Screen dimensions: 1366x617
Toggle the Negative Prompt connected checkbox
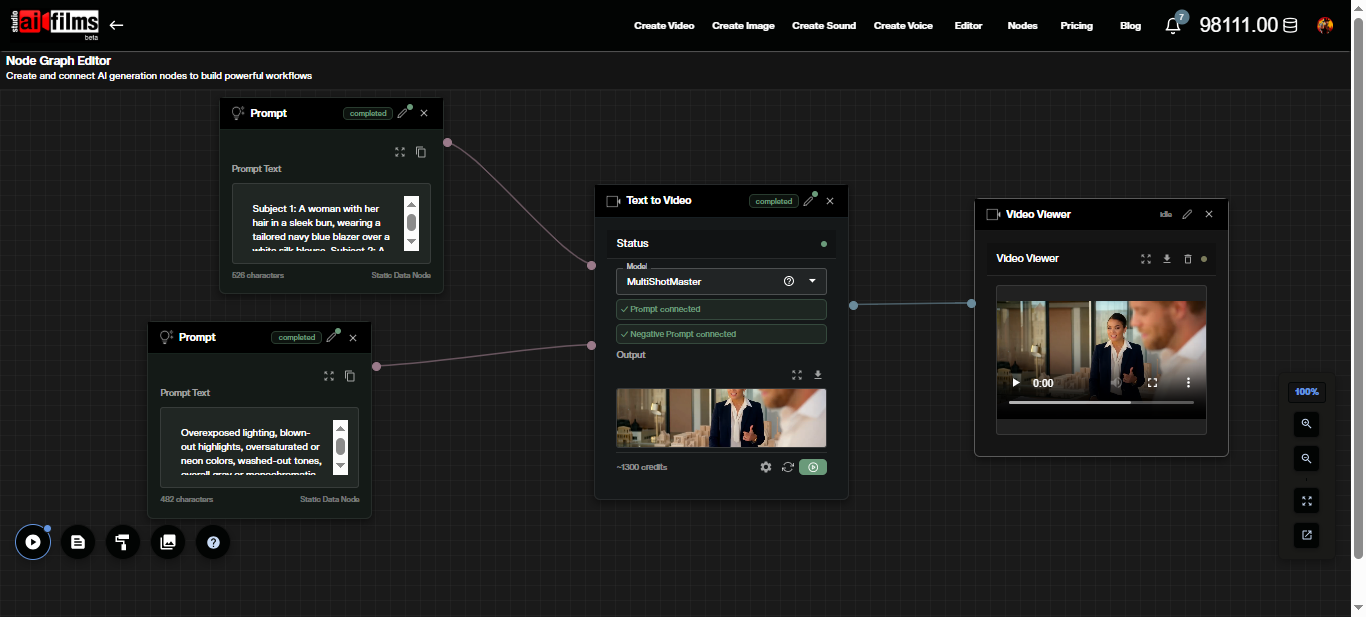click(721, 333)
